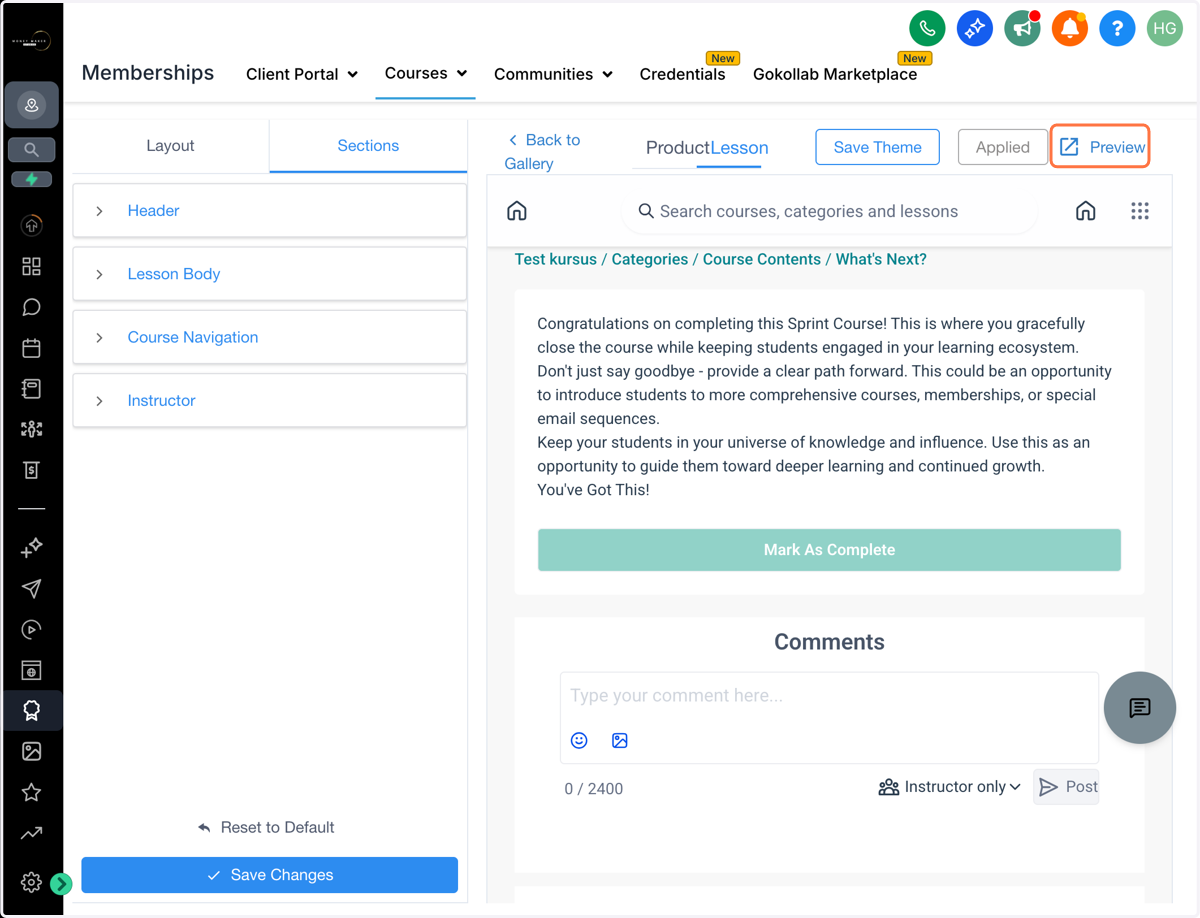The width and height of the screenshot is (1200, 918).
Task: Open the emoji picker in comment box
Action: [579, 740]
